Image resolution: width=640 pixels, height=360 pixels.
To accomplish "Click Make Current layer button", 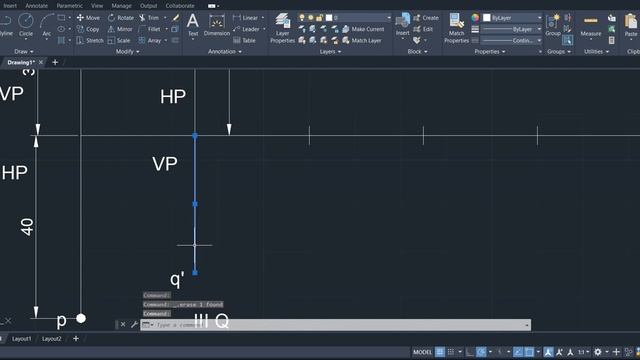I will pyautogui.click(x=363, y=29).
